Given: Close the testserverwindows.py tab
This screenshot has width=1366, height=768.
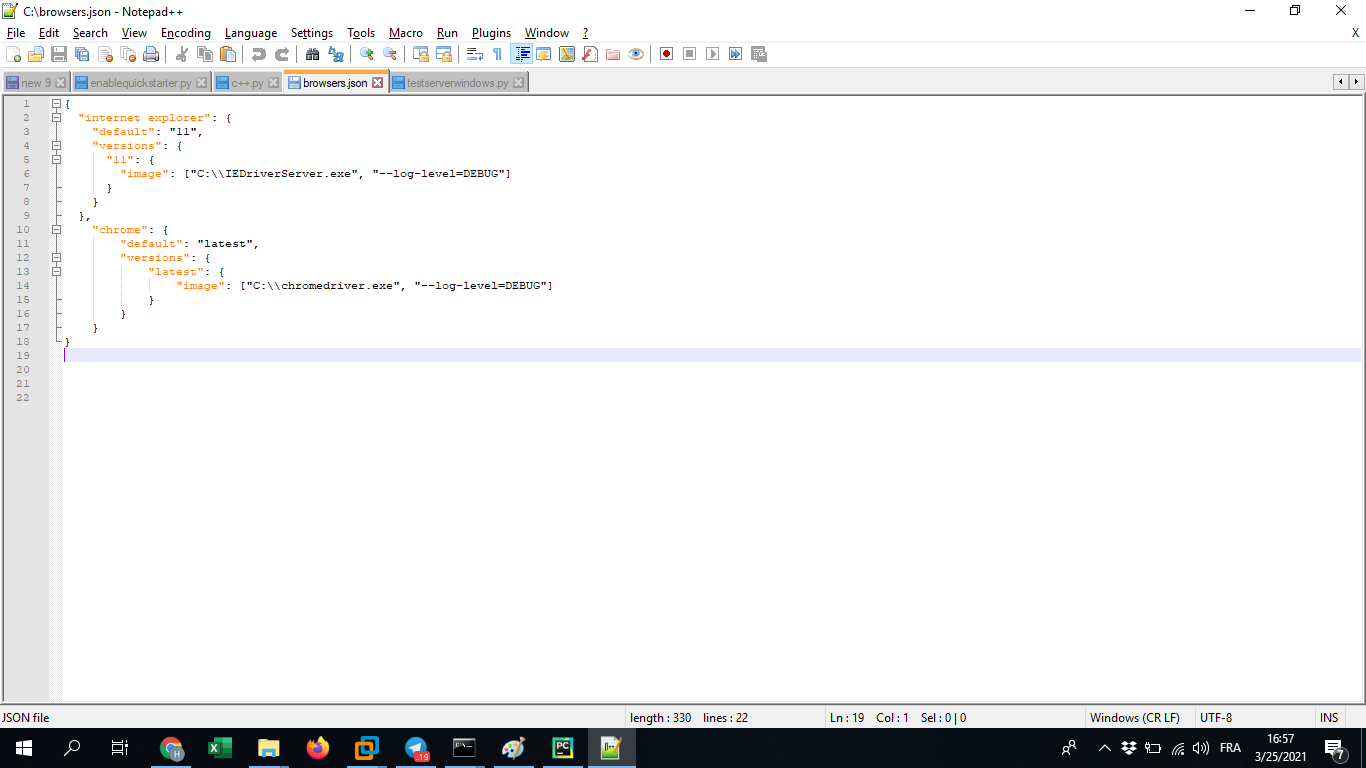Looking at the screenshot, I should 519,83.
